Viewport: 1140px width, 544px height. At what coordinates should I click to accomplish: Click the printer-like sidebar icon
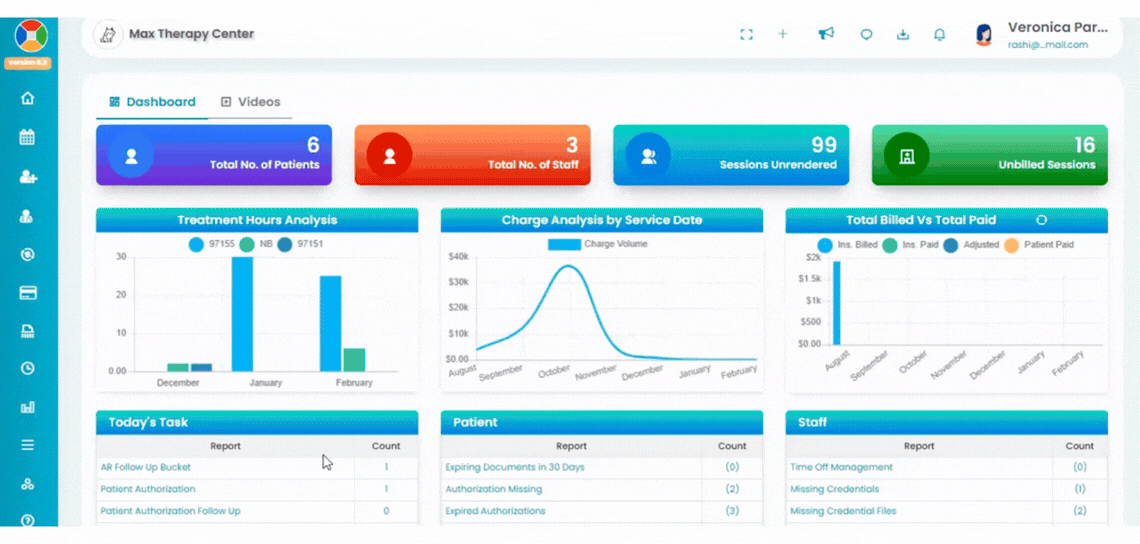pos(28,332)
